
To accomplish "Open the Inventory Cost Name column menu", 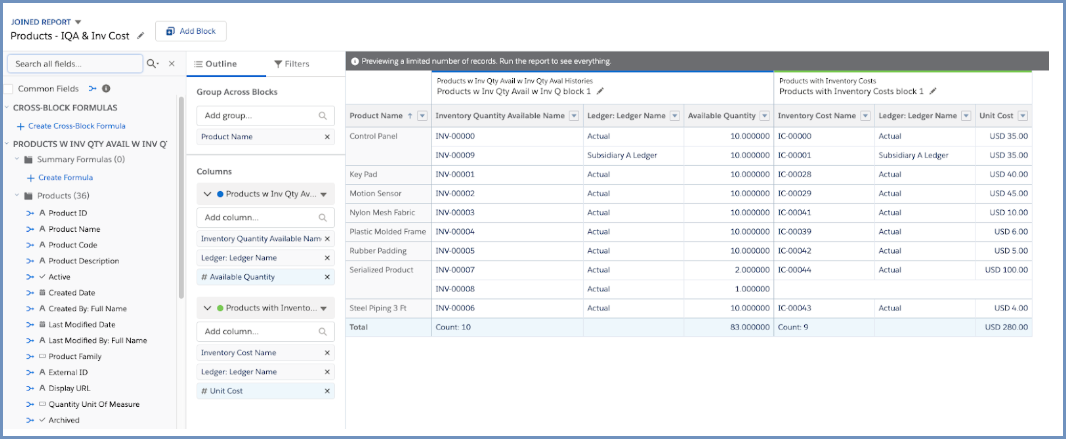I will coord(866,116).
